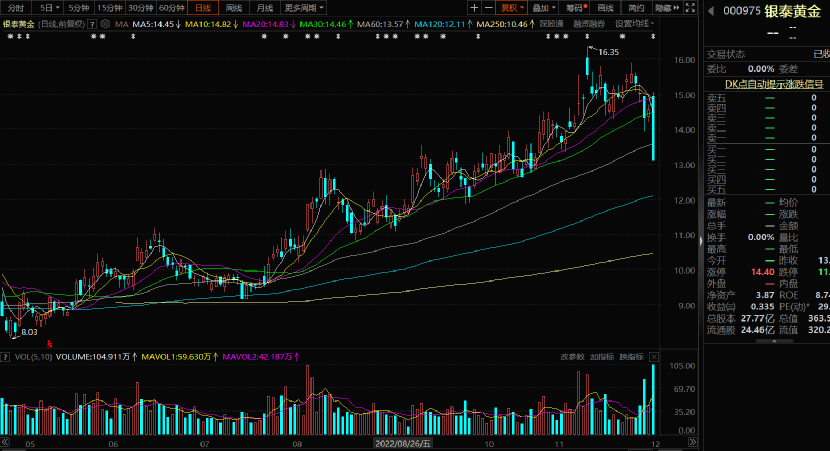Image resolution: width=830 pixels, height=451 pixels.
Task: Click the 换指标 change indicator button
Action: (x=631, y=357)
